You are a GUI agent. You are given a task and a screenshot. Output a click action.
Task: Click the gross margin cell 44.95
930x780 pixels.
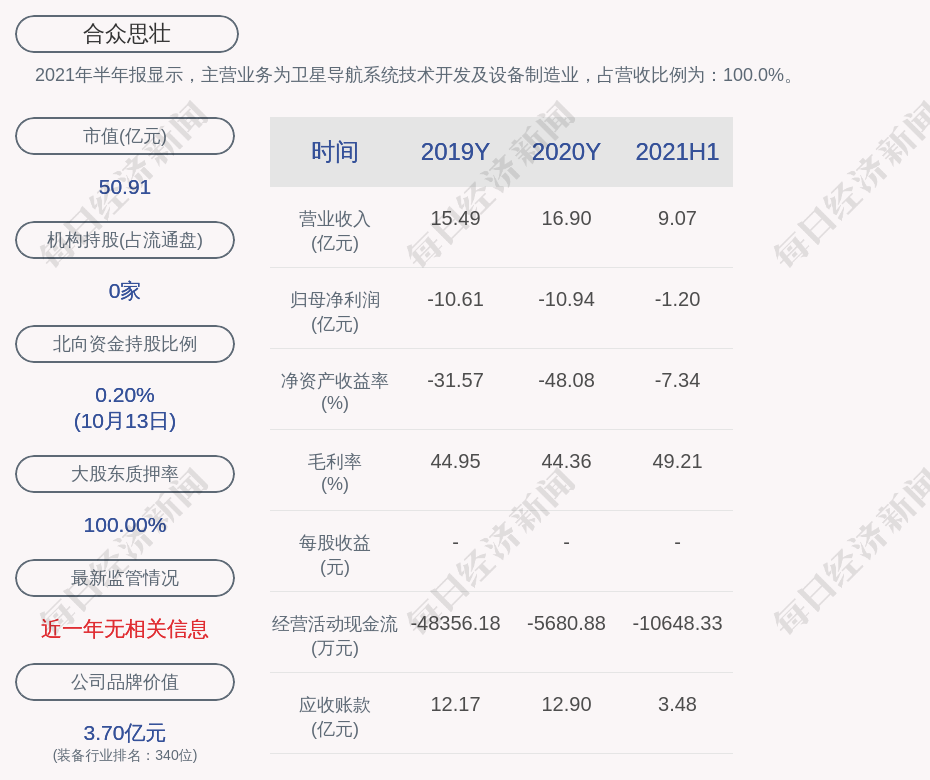[x=456, y=461]
